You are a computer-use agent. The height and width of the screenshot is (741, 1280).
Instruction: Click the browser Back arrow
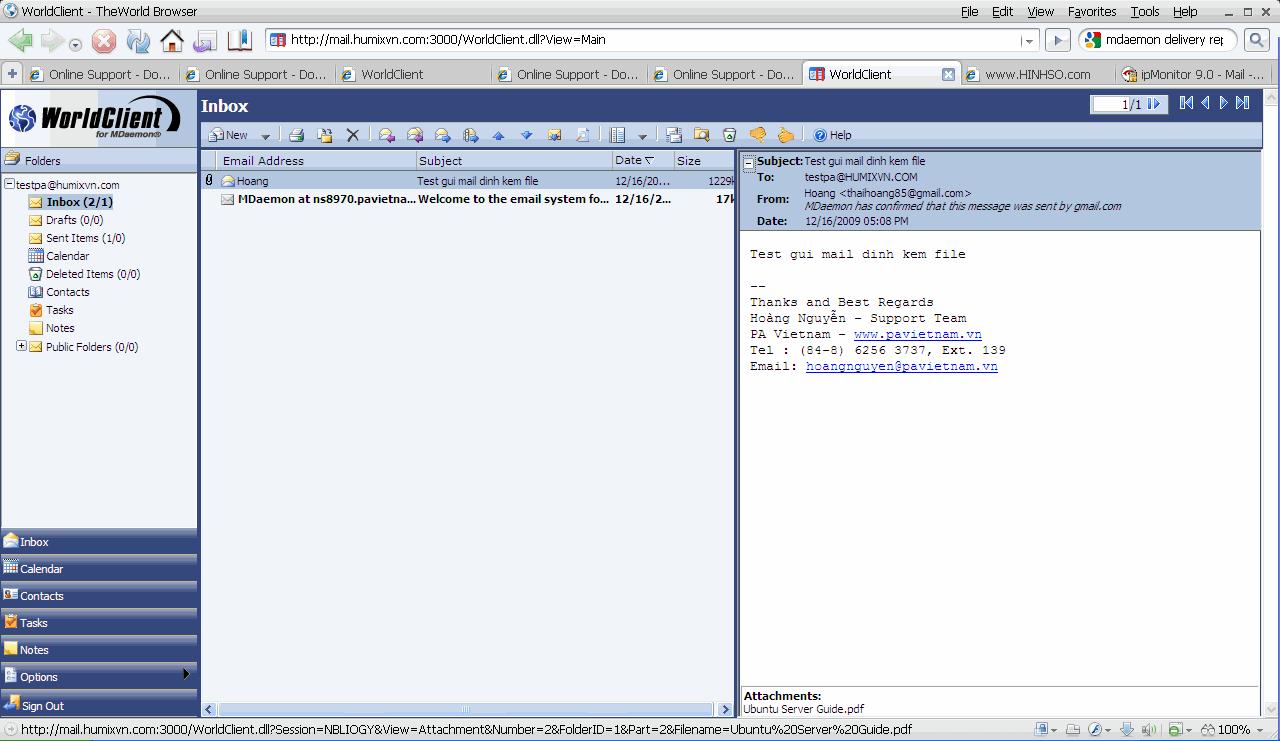point(20,41)
